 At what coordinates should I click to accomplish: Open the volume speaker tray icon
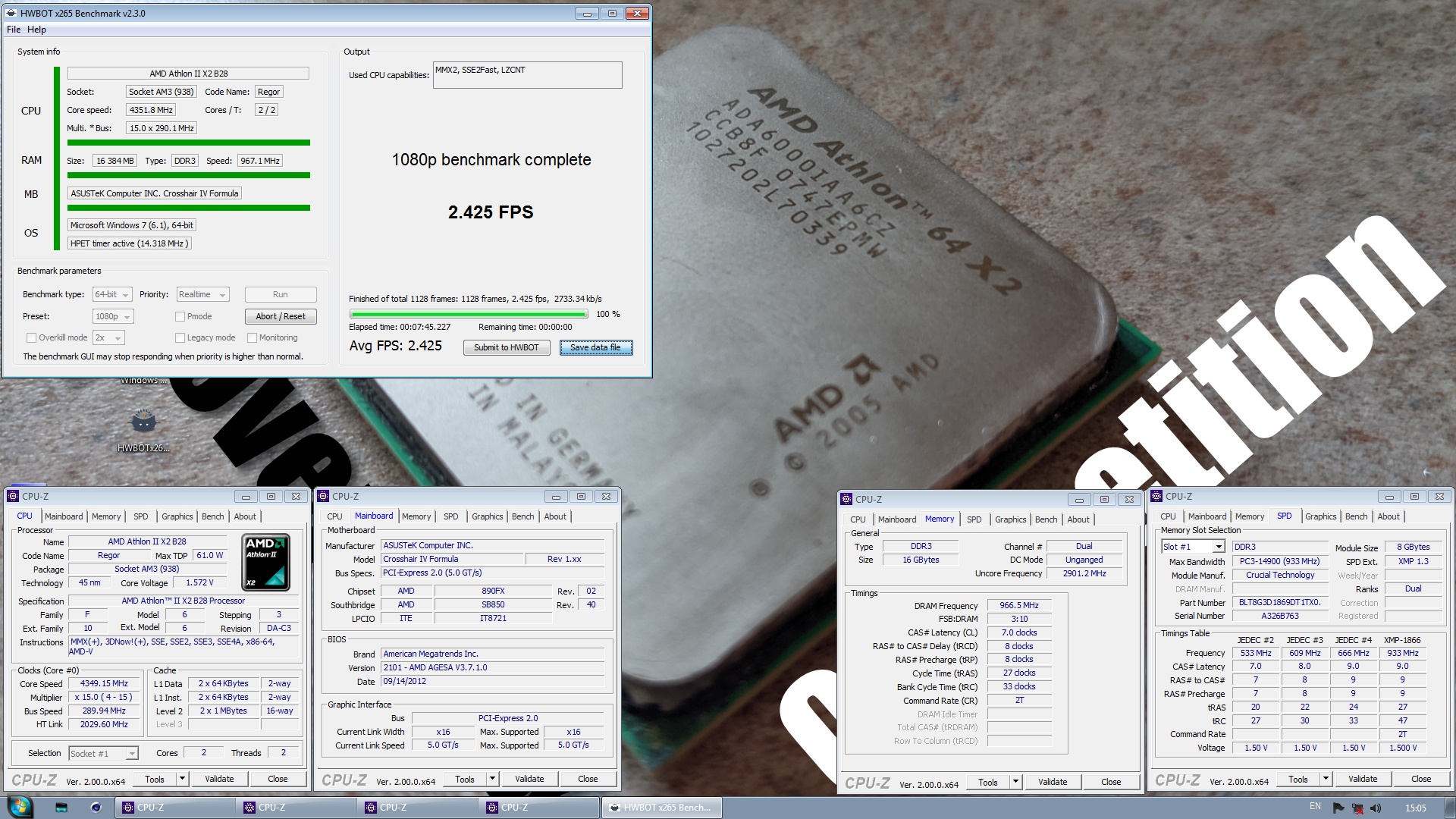(x=1376, y=808)
